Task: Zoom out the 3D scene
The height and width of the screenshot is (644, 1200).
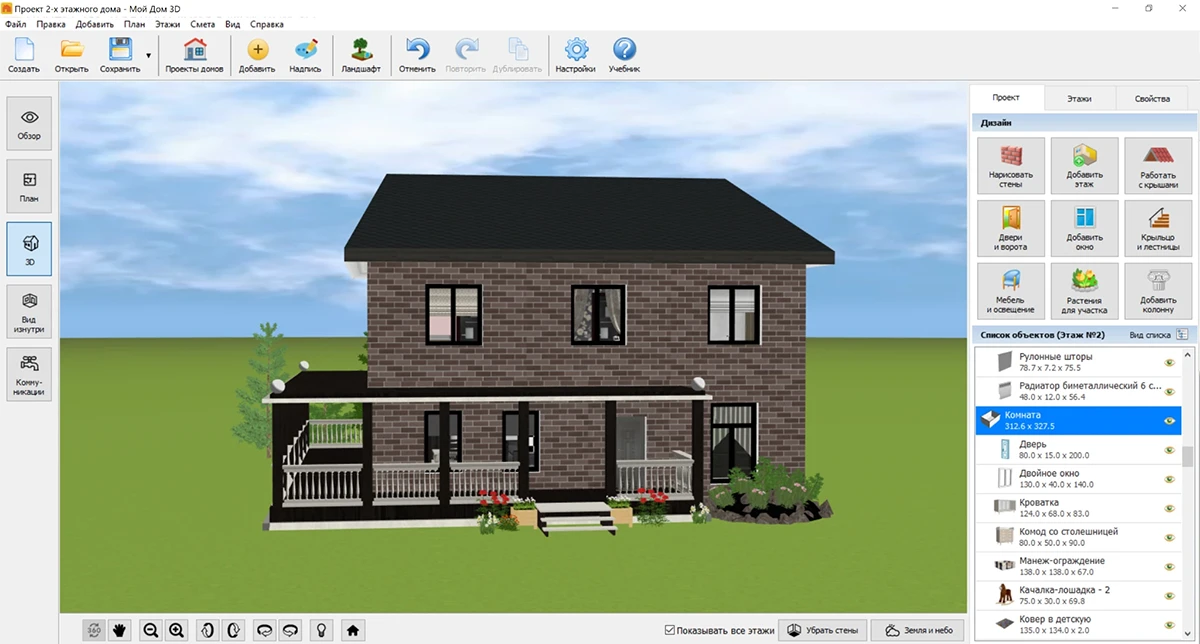Action: pos(151,630)
